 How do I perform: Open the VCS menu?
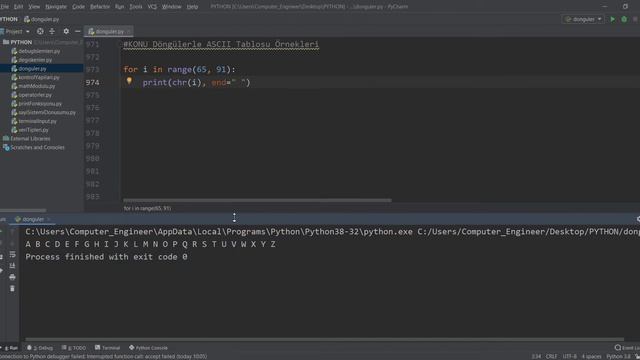pos(152,7)
